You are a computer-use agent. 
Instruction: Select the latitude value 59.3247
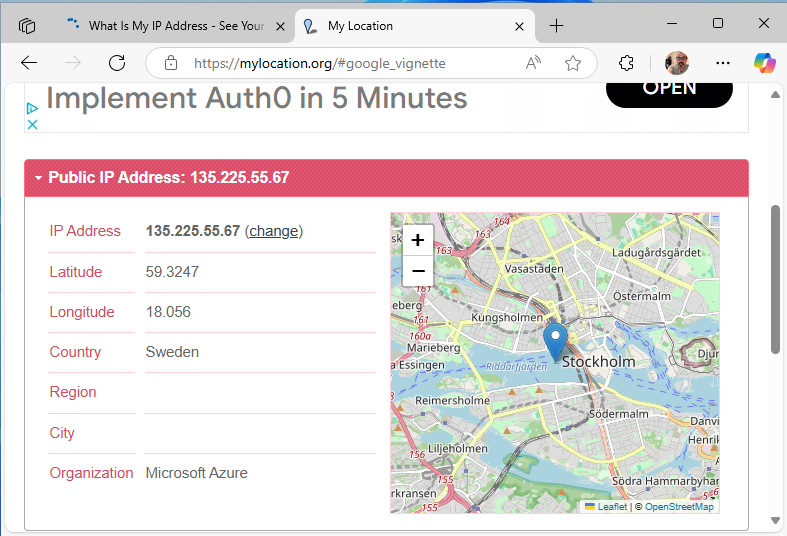pos(172,272)
